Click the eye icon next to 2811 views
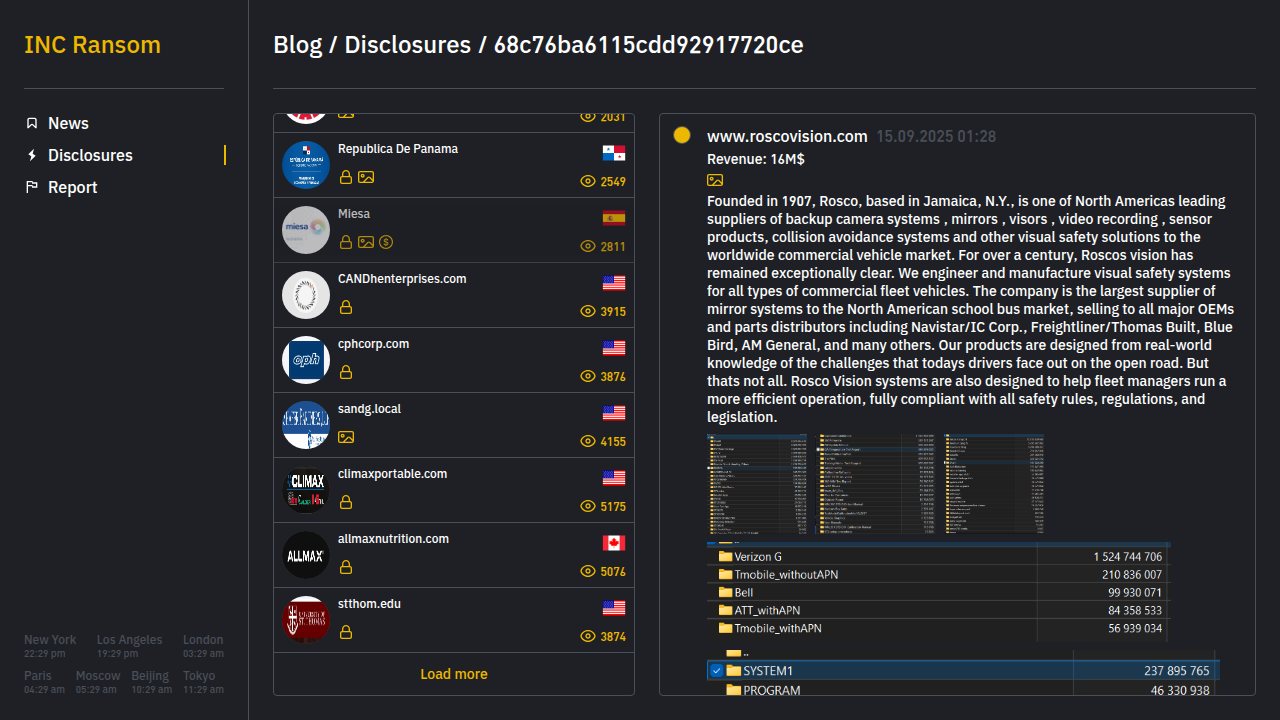Image resolution: width=1280 pixels, height=720 pixels. [588, 246]
